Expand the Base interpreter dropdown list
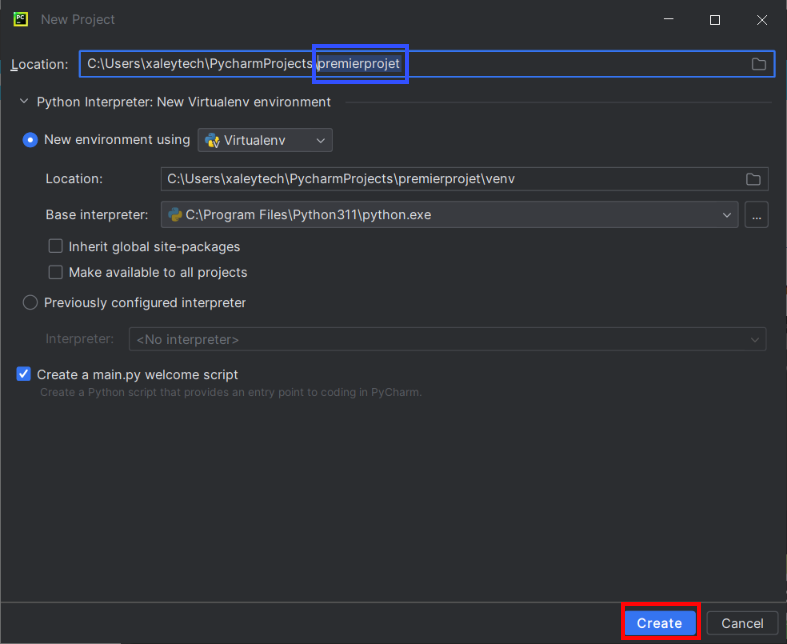The width and height of the screenshot is (787, 644). tap(725, 214)
